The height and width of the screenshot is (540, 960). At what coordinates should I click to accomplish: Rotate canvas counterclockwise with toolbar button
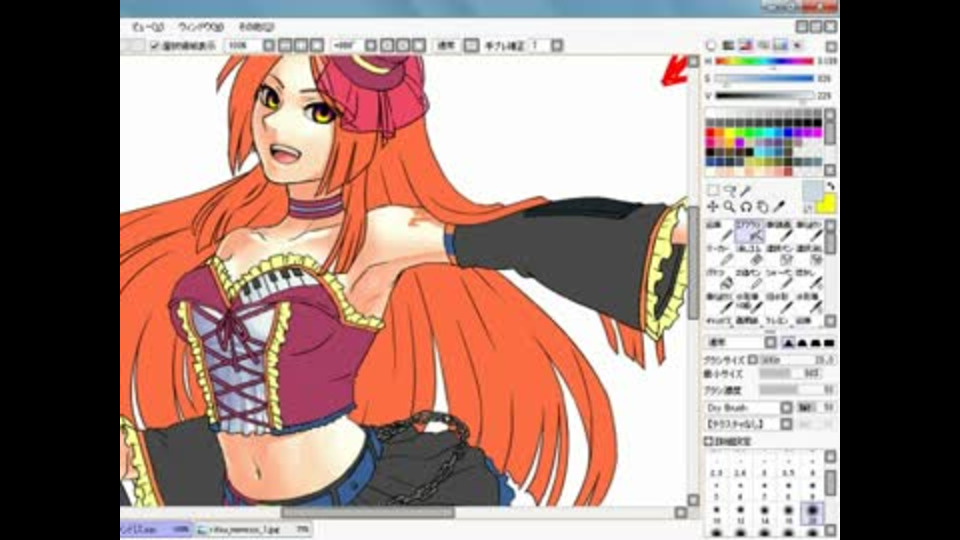pyautogui.click(x=387, y=45)
